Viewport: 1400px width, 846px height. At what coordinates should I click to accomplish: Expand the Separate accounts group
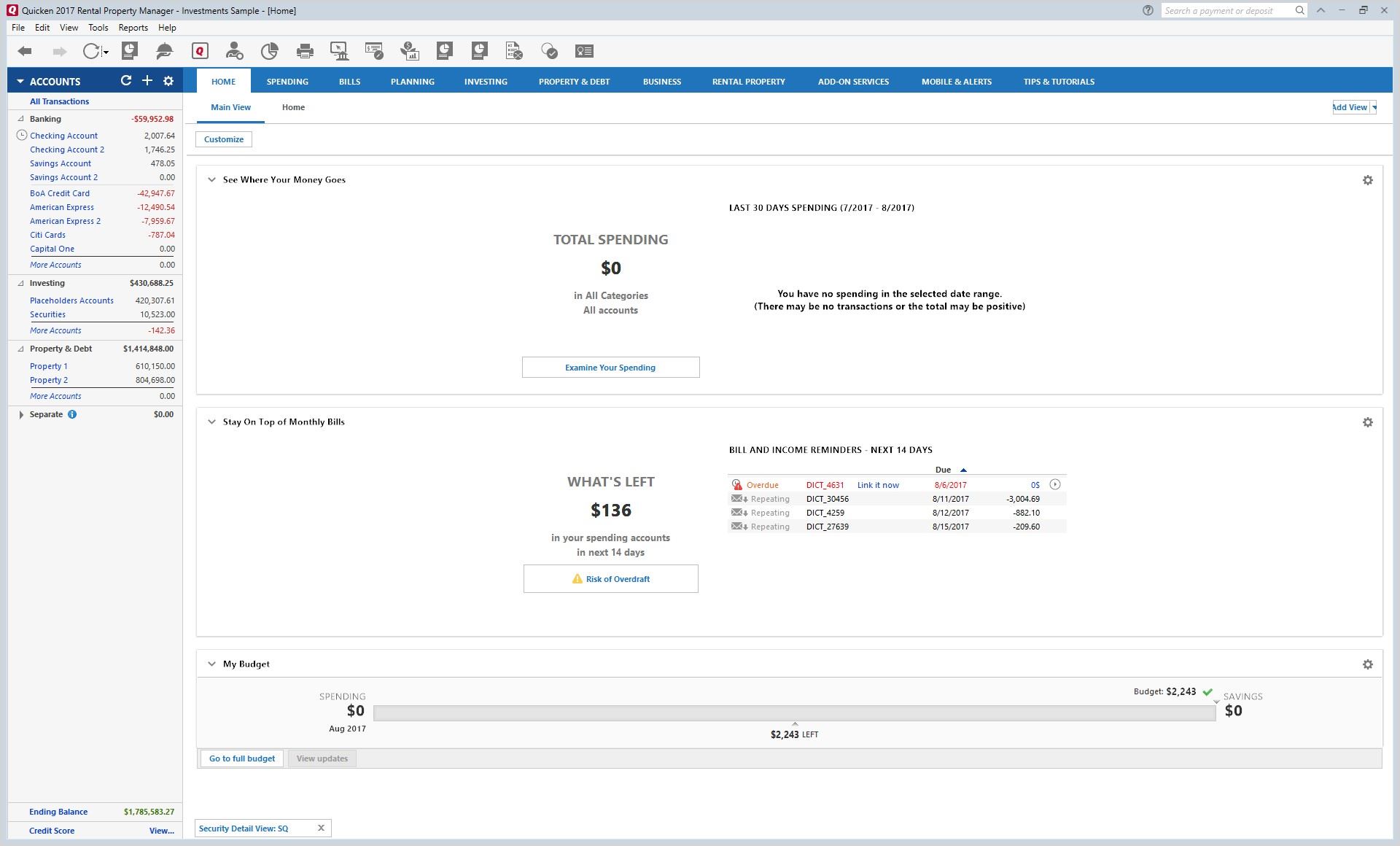tap(20, 414)
